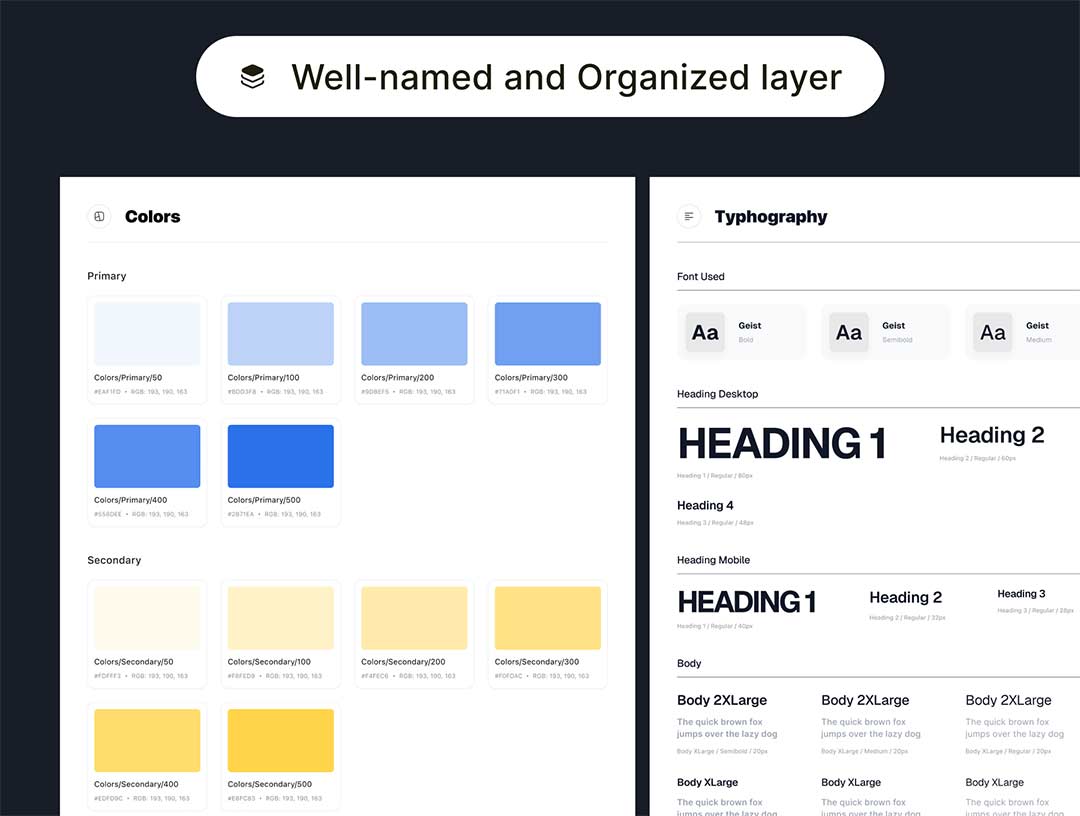The width and height of the screenshot is (1080, 816).
Task: Select the Colors/Secondary/300 swatch
Action: click(x=548, y=618)
